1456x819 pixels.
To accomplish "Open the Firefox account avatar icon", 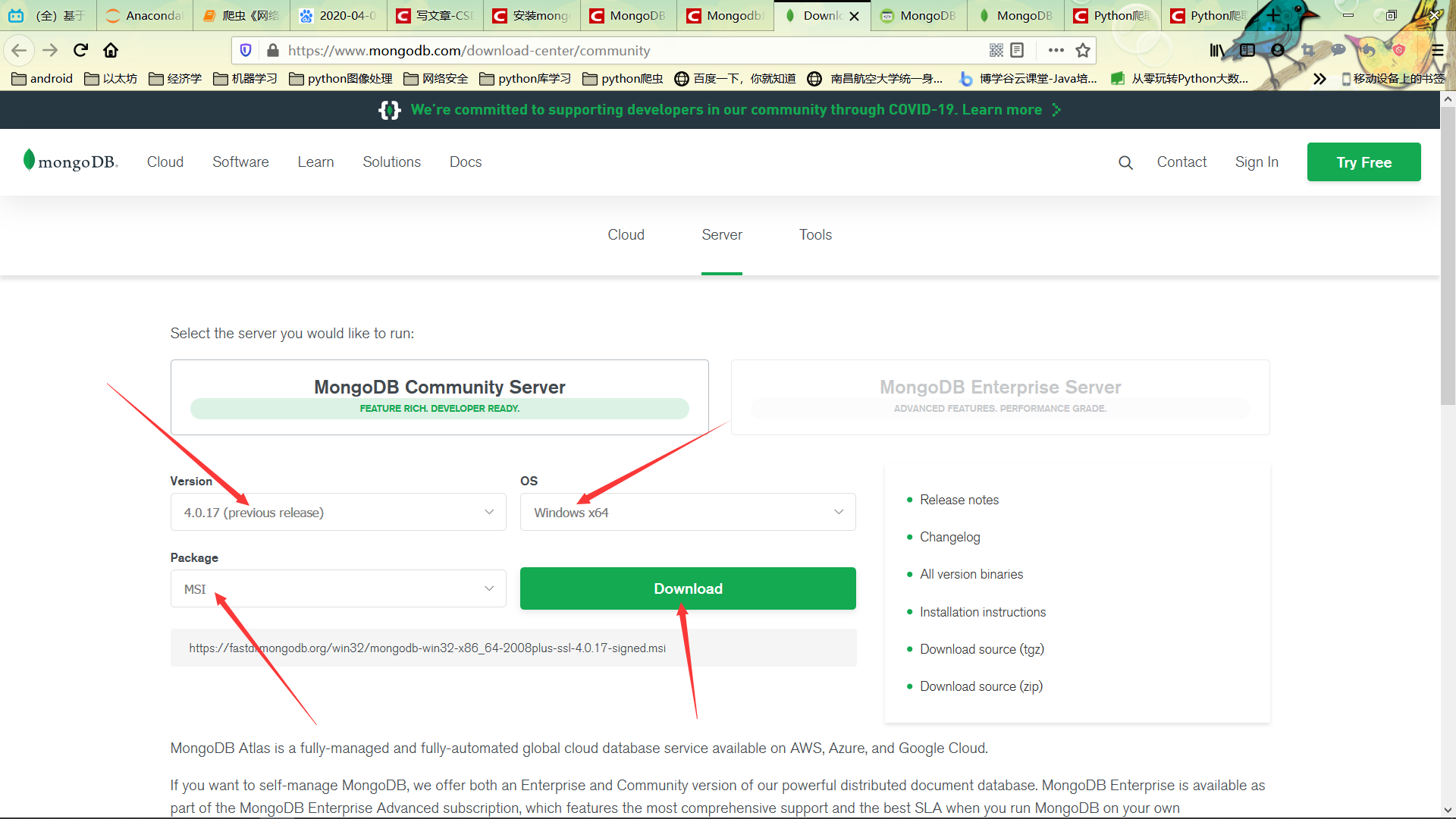I will (1278, 50).
